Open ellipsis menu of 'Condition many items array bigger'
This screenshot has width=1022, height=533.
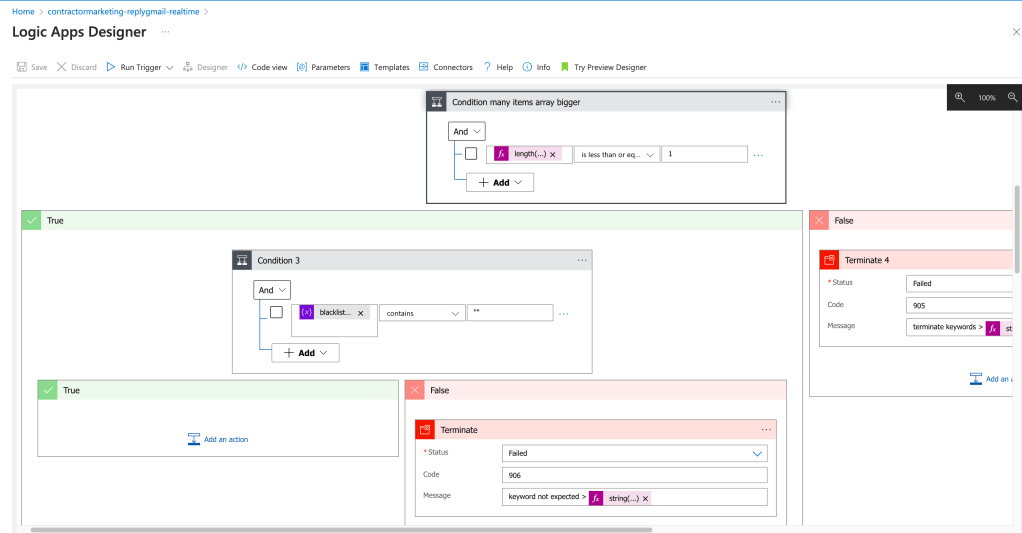[x=775, y=102]
